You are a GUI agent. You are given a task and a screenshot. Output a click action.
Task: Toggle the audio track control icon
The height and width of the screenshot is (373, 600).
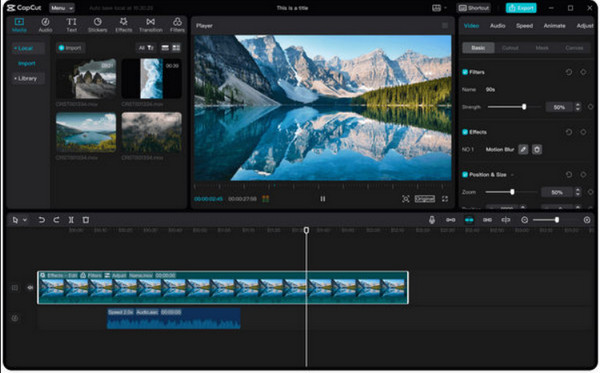click(x=15, y=318)
